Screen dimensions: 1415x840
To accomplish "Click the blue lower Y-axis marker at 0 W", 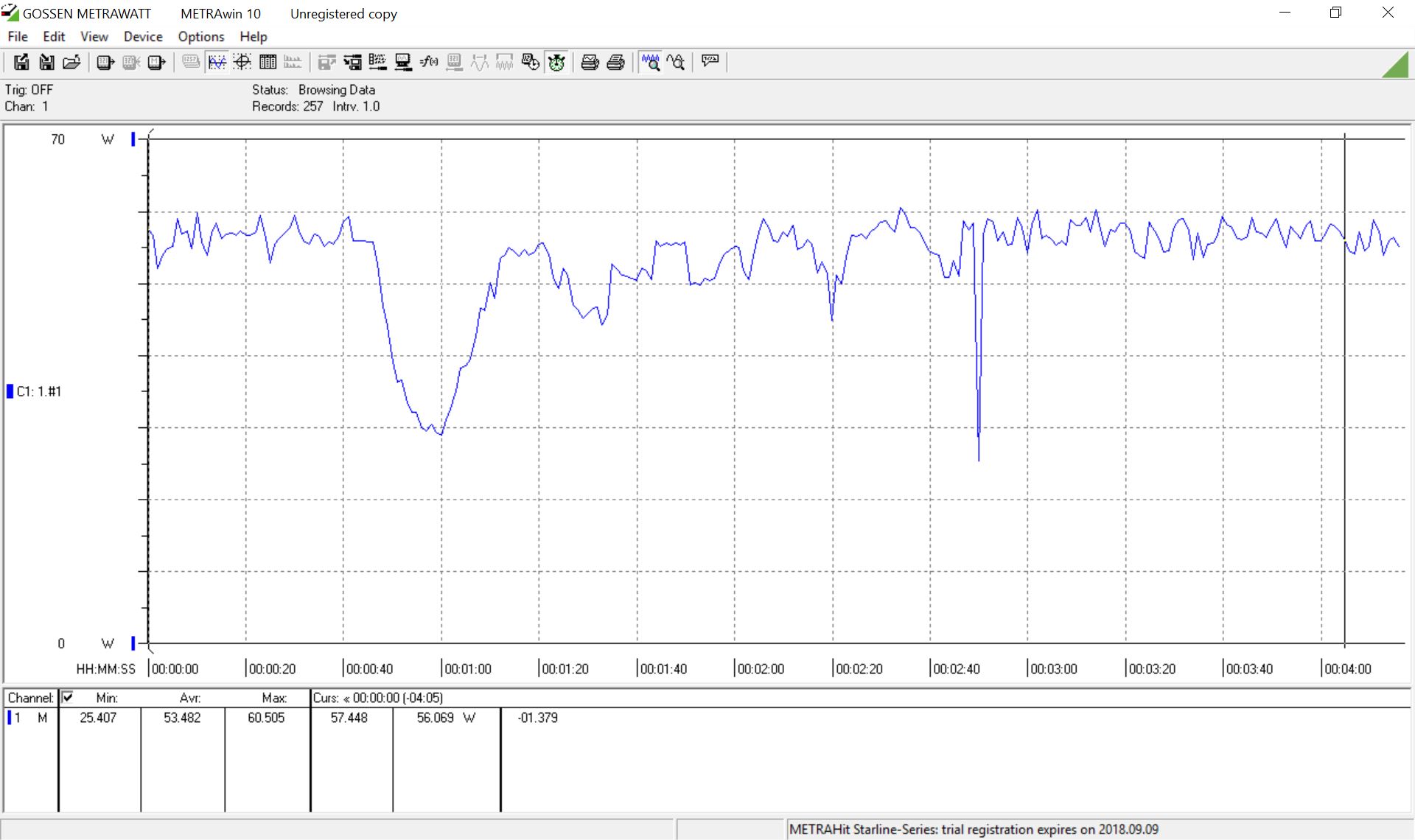I will pos(133,643).
